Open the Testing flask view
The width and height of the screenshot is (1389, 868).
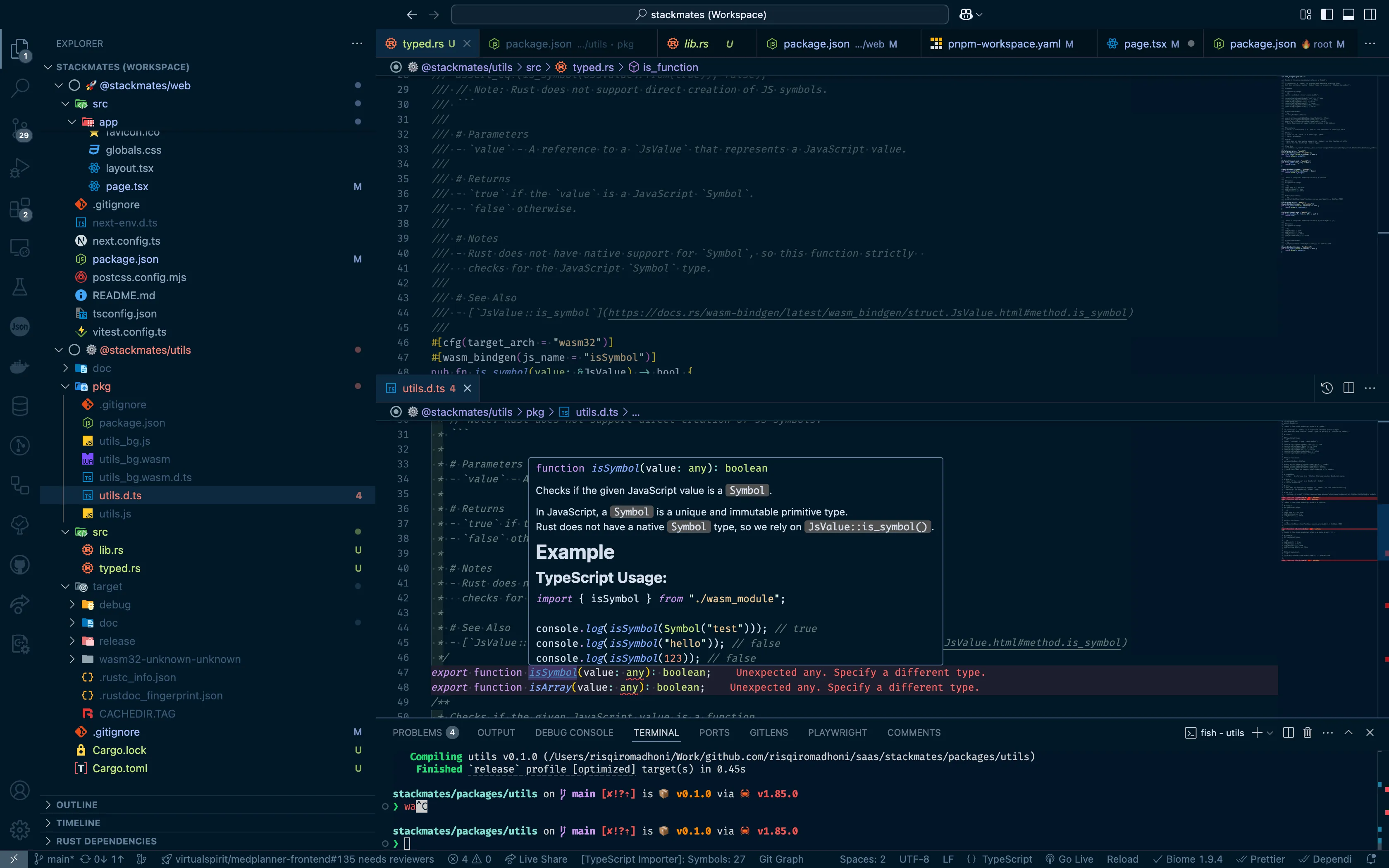pos(20,287)
